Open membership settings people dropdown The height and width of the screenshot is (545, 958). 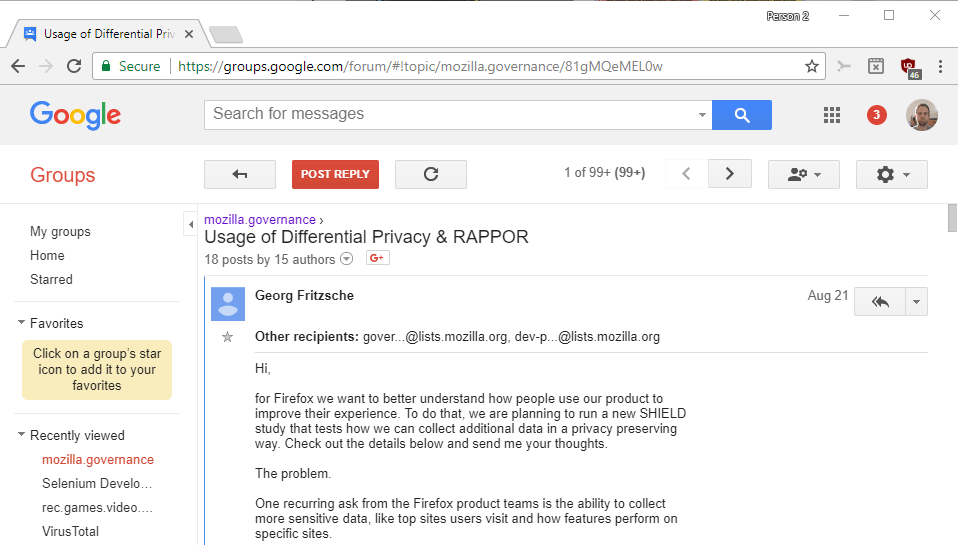[803, 175]
